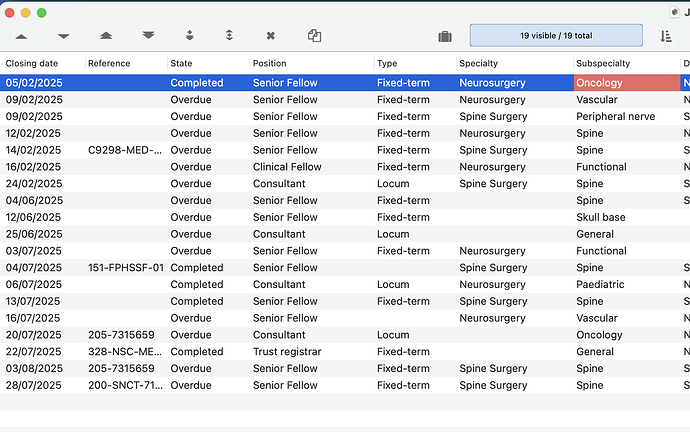
Task: Click the 'Clinical Fellow' position cell
Action: (287, 167)
